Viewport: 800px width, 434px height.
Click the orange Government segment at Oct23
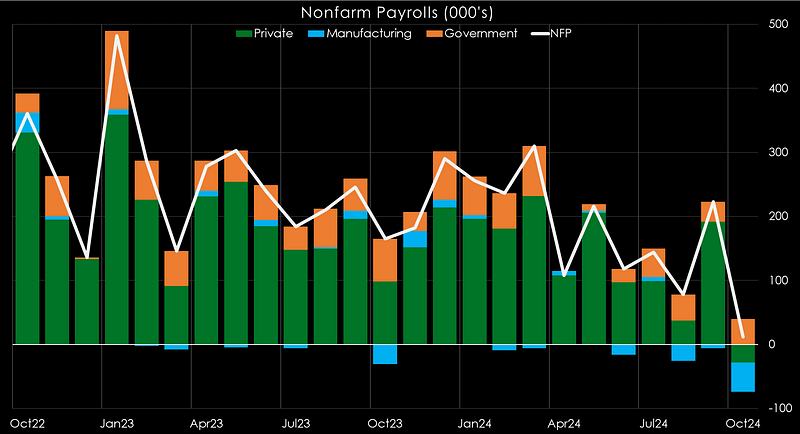click(384, 260)
